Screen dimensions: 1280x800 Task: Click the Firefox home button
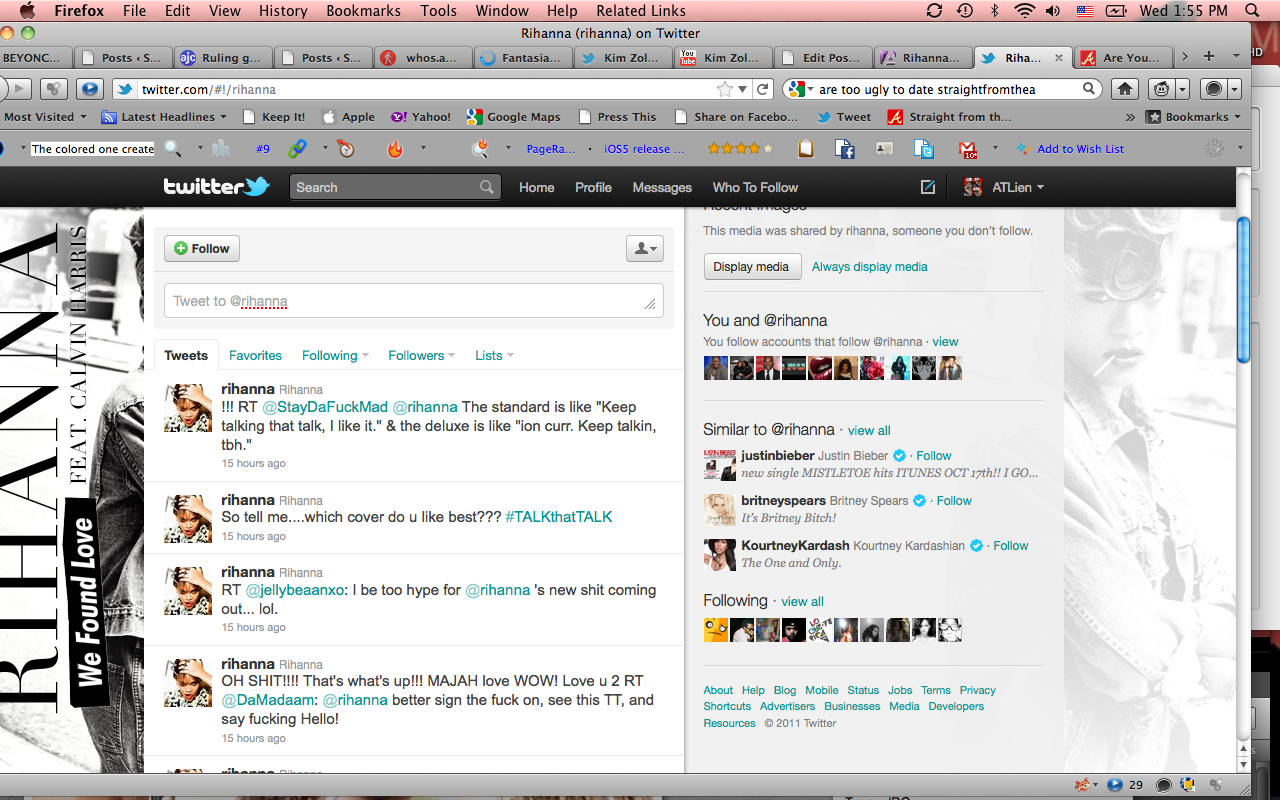click(1125, 89)
